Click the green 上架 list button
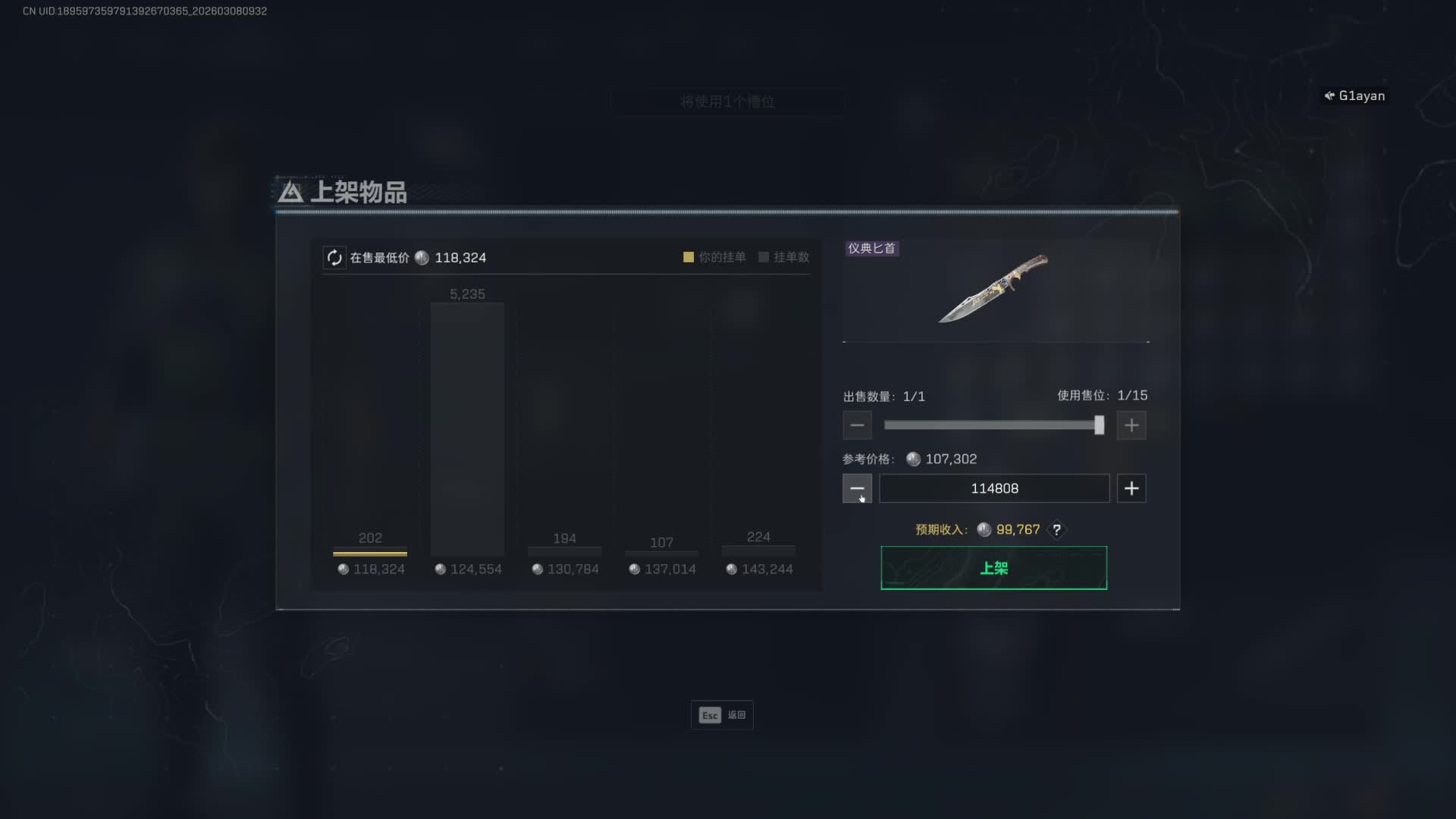Viewport: 1456px width, 819px height. tap(993, 568)
